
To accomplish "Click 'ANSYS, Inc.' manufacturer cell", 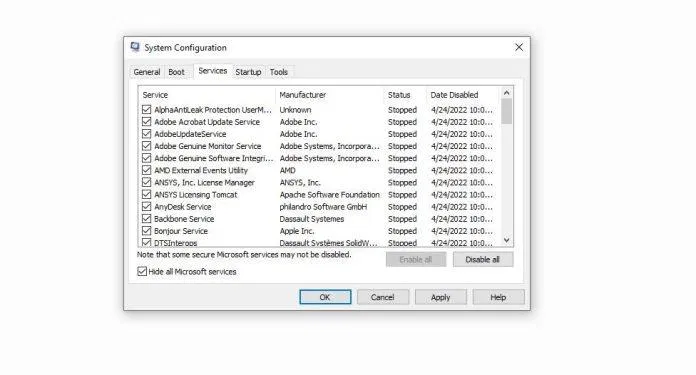I will pyautogui.click(x=300, y=182).
